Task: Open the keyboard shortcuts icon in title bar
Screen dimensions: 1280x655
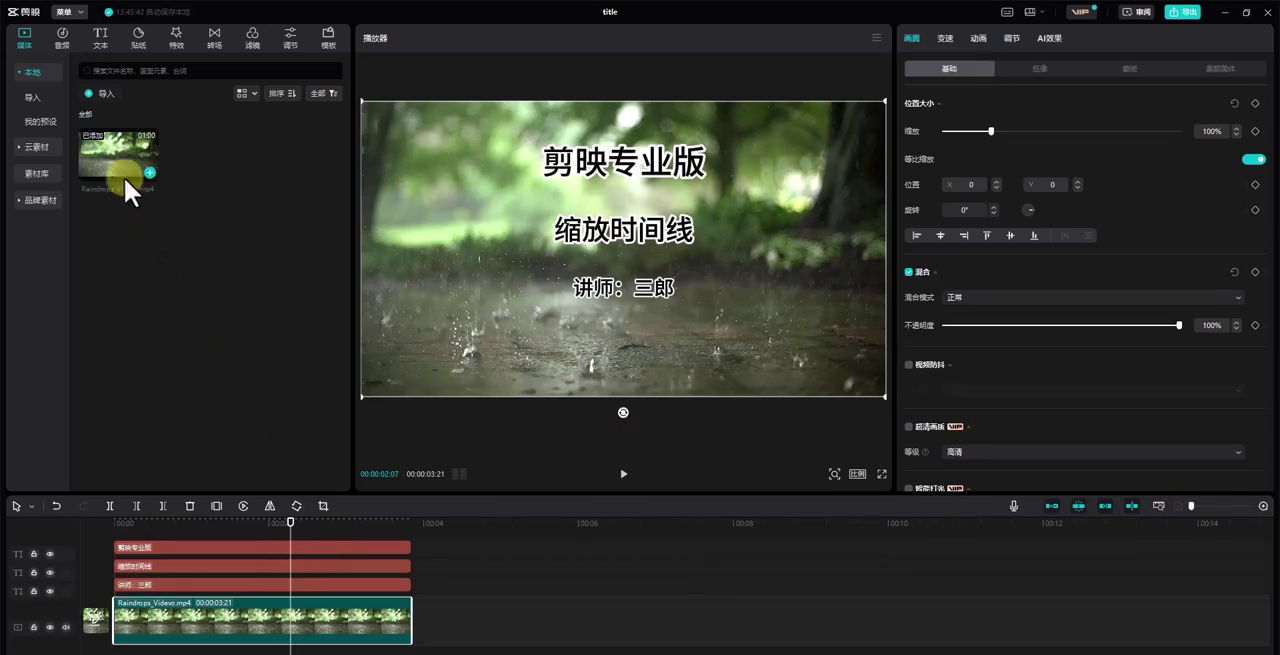Action: coord(1008,12)
